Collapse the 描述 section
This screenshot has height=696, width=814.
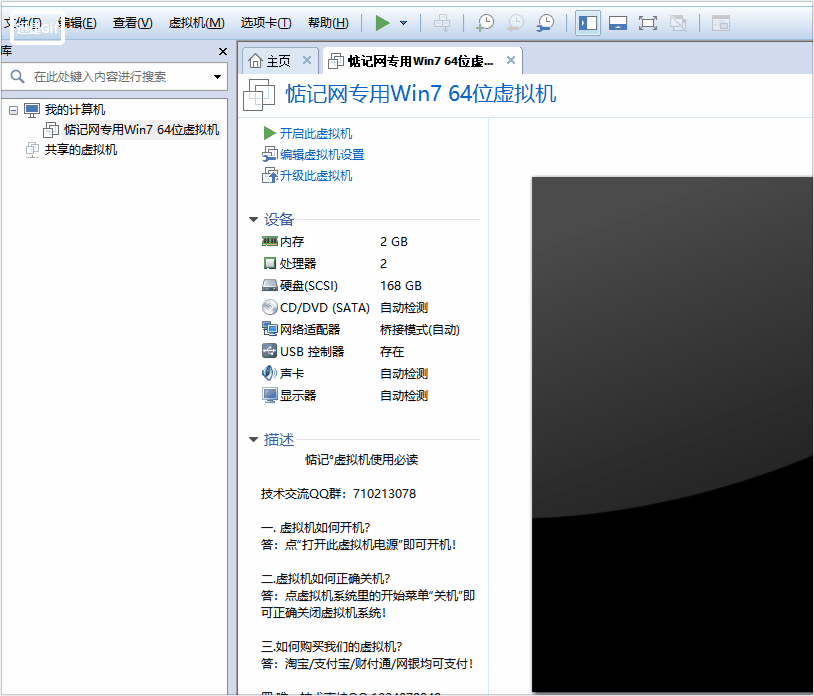pyautogui.click(x=253, y=440)
